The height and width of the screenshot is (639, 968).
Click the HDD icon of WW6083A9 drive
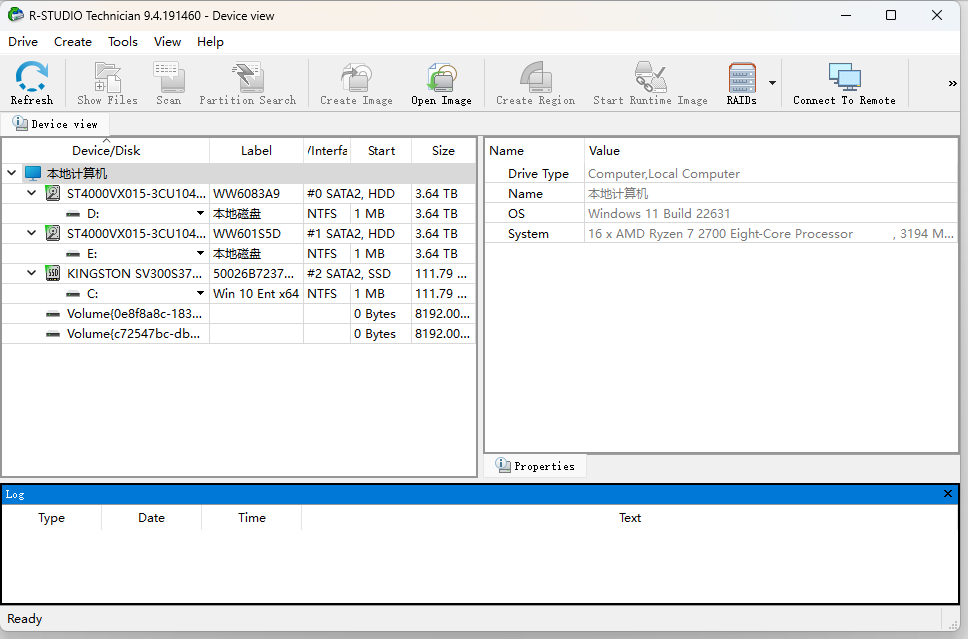coord(53,193)
